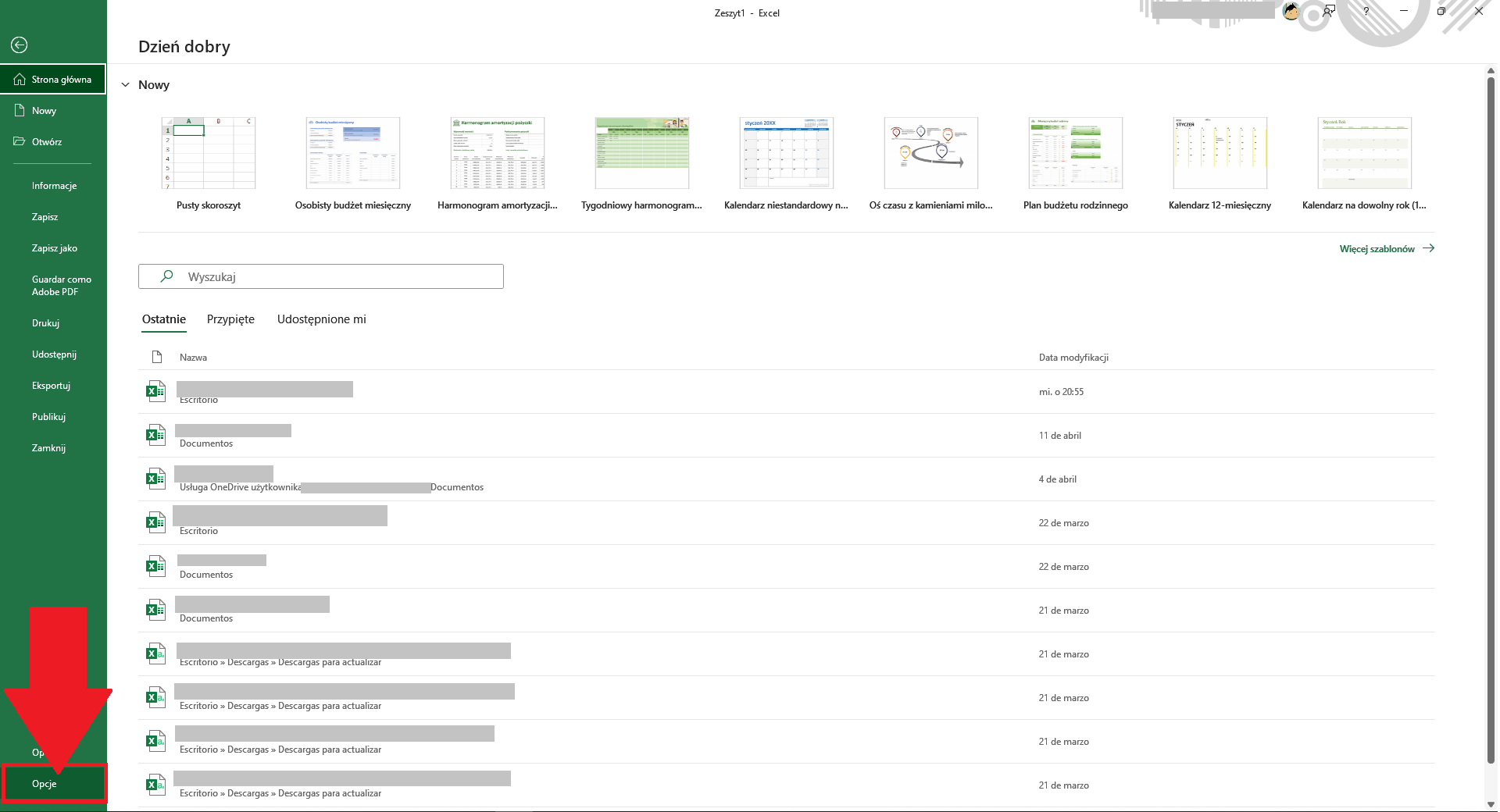
Task: Click scrollbar up arrow
Action: pos(1491,71)
